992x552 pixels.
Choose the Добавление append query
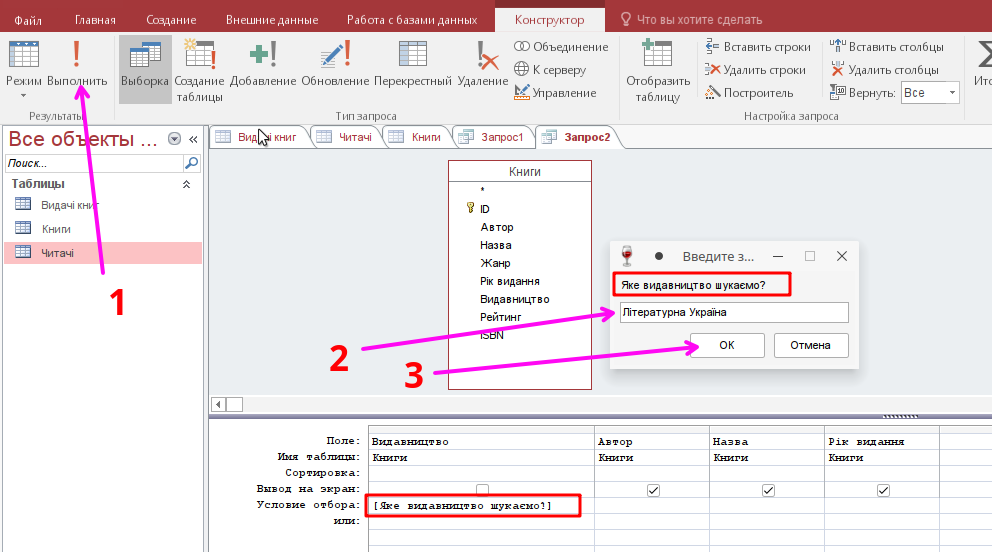(263, 63)
